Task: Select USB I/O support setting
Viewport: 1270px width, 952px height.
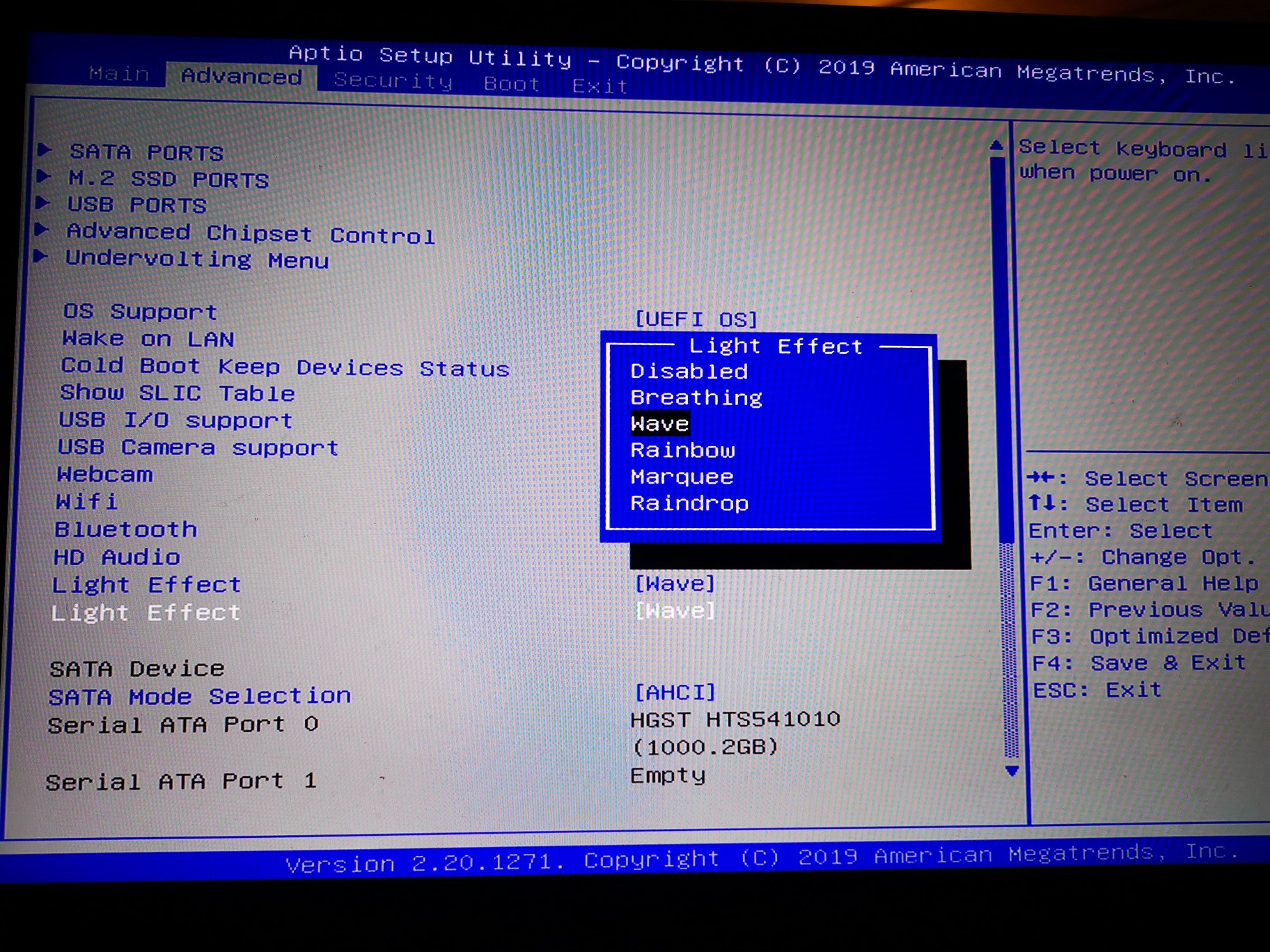Action: click(175, 420)
